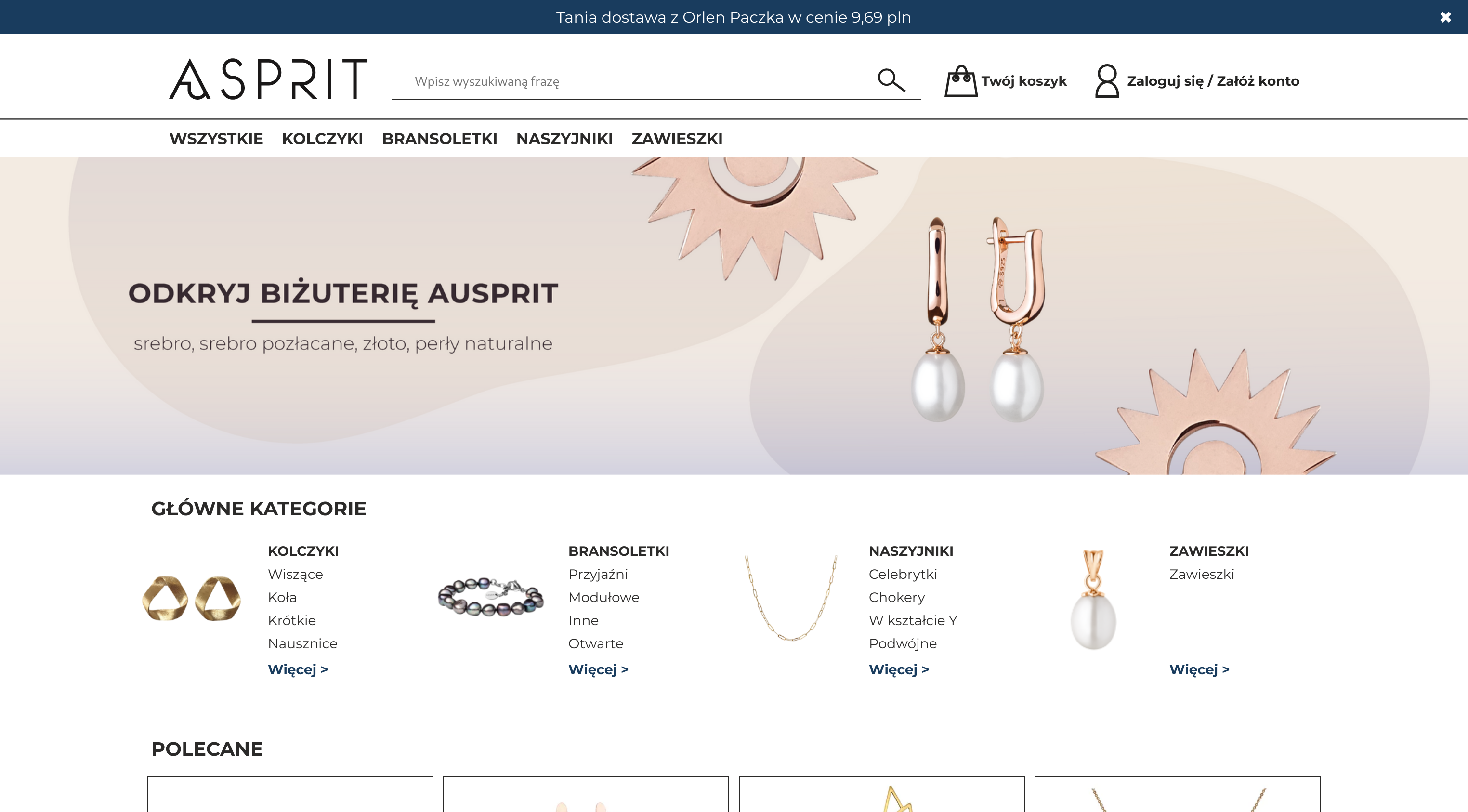The height and width of the screenshot is (812, 1468).
Task: Click the dark pearl bracelet thumbnail
Action: tap(491, 597)
